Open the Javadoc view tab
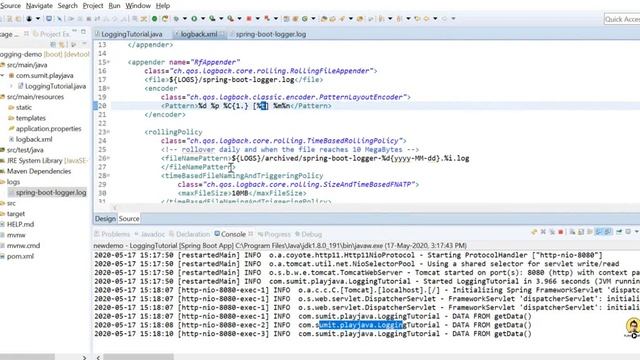The width and height of the screenshot is (640, 360). coord(150,234)
